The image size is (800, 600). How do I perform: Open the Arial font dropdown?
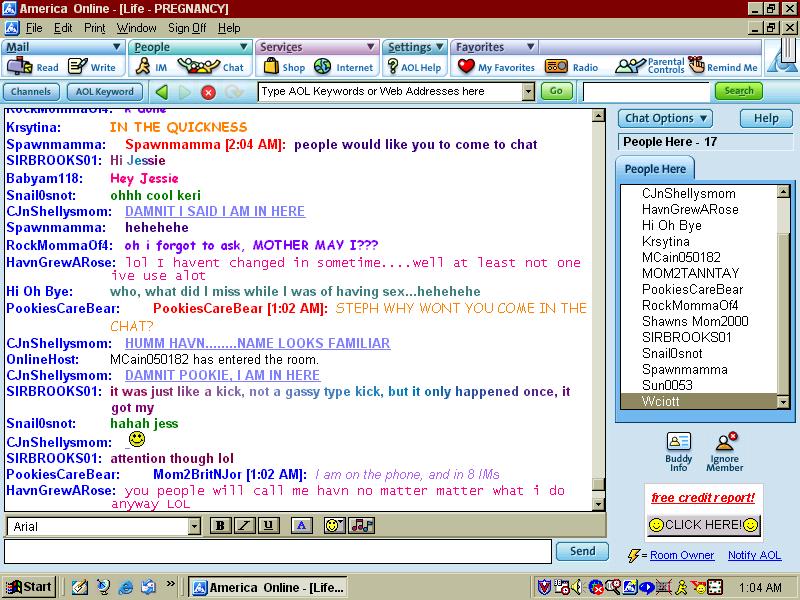click(194, 526)
